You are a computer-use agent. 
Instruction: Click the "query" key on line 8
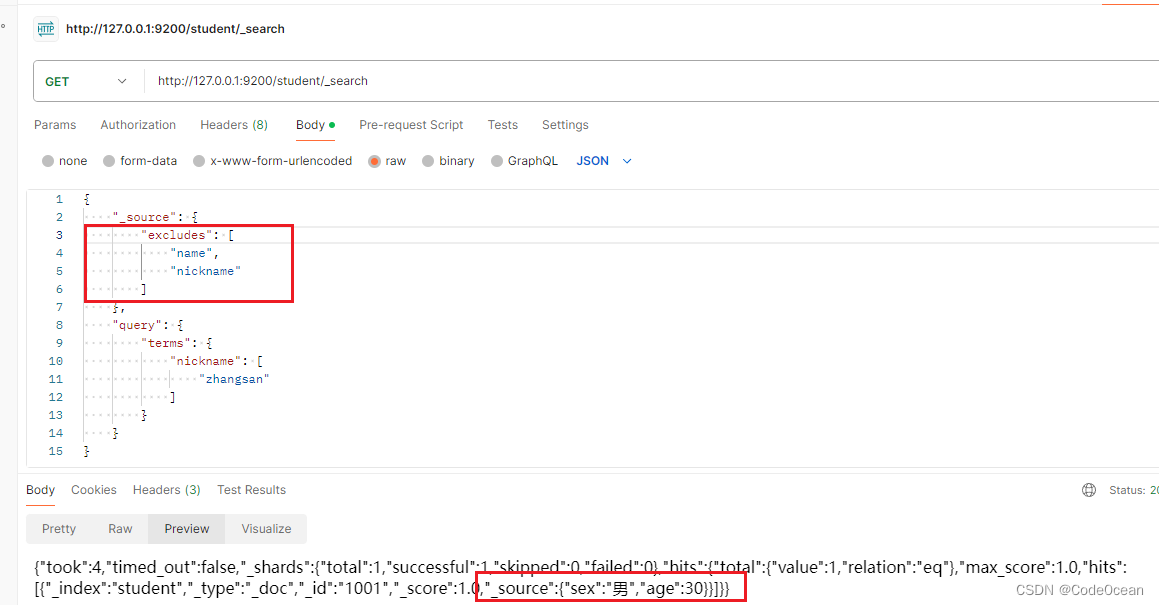(x=137, y=325)
